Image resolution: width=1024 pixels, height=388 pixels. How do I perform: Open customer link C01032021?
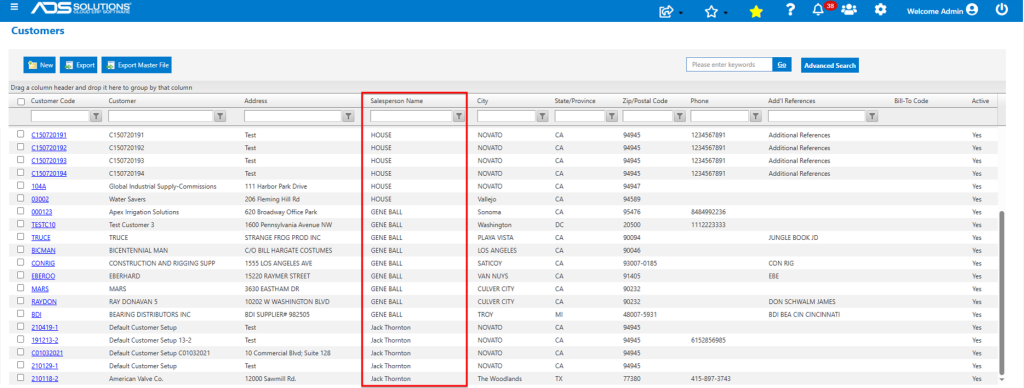pos(47,353)
